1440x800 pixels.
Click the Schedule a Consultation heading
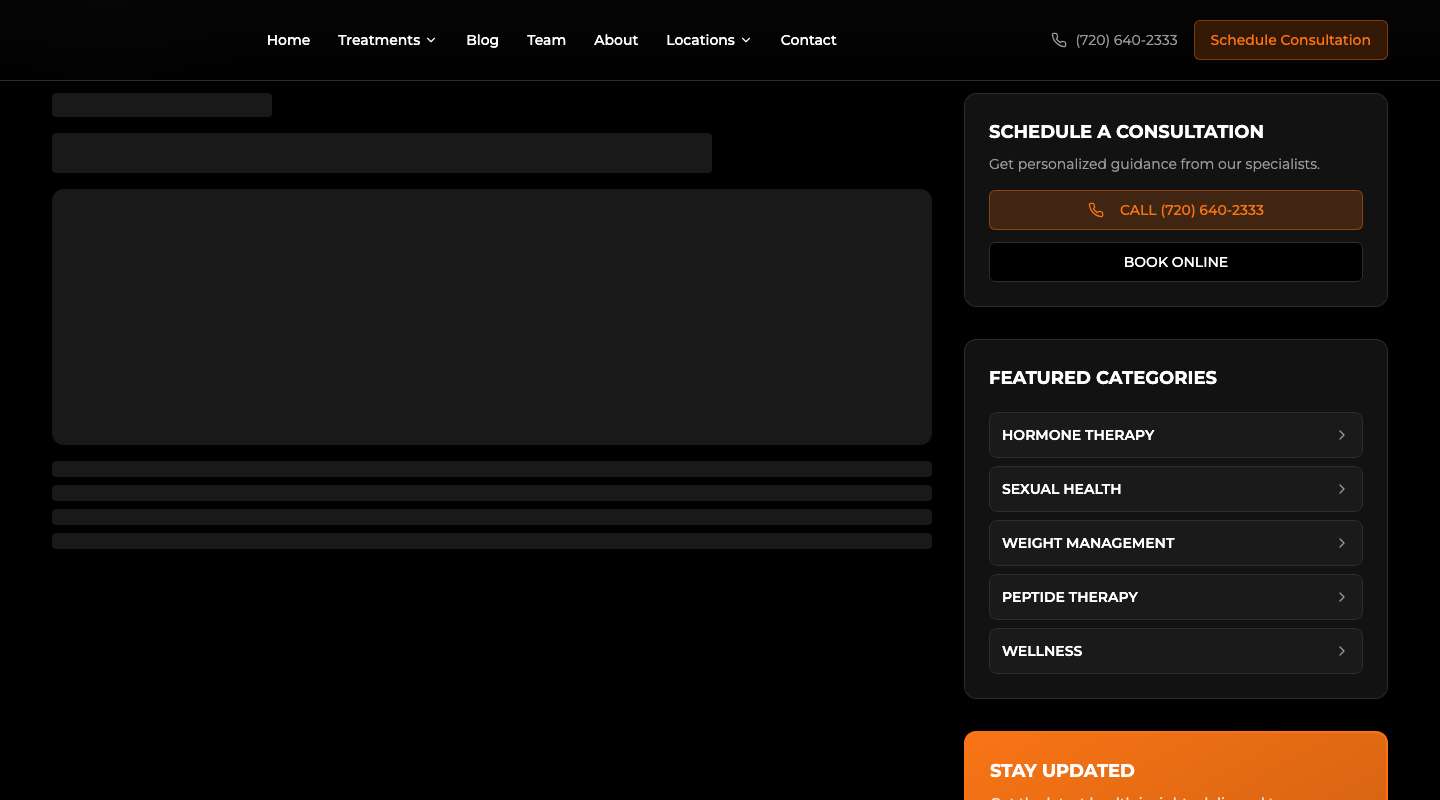[x=1126, y=132]
